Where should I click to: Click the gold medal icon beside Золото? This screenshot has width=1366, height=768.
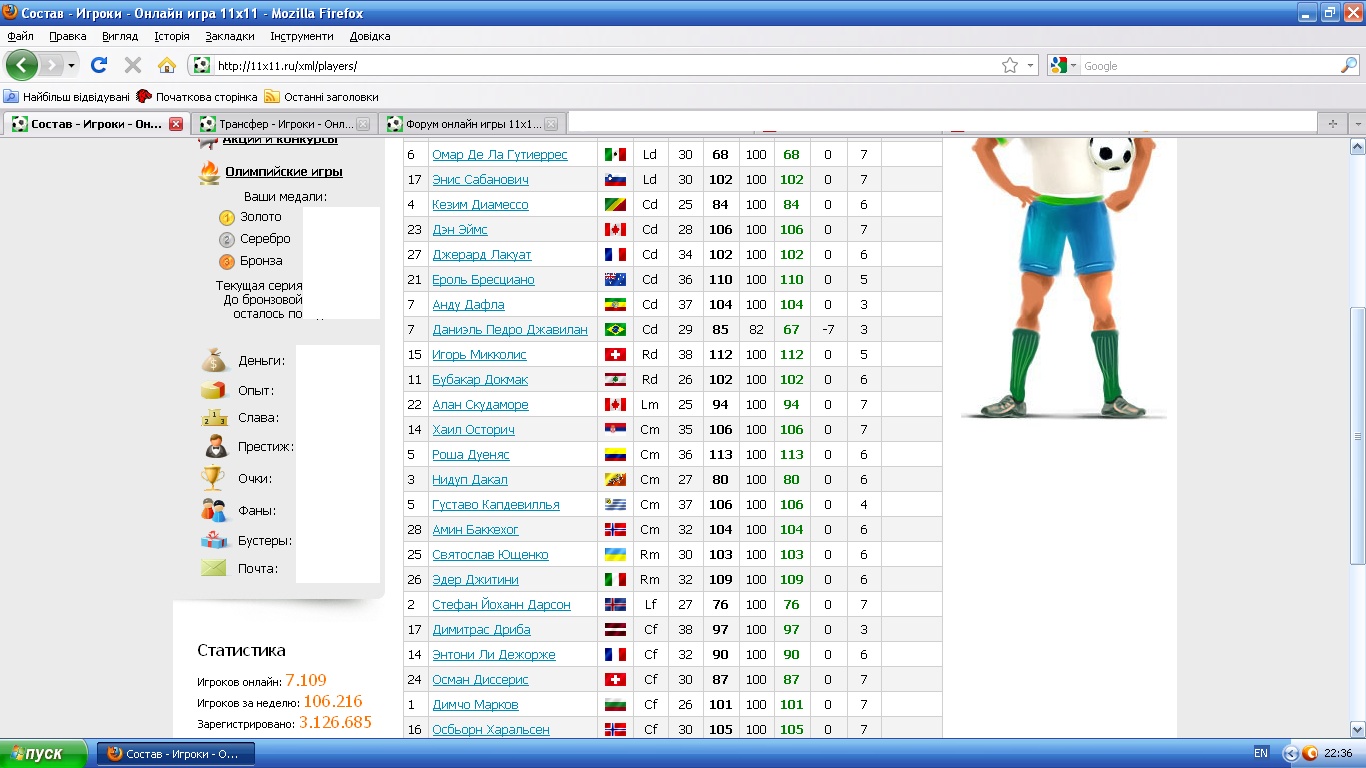pyautogui.click(x=226, y=217)
